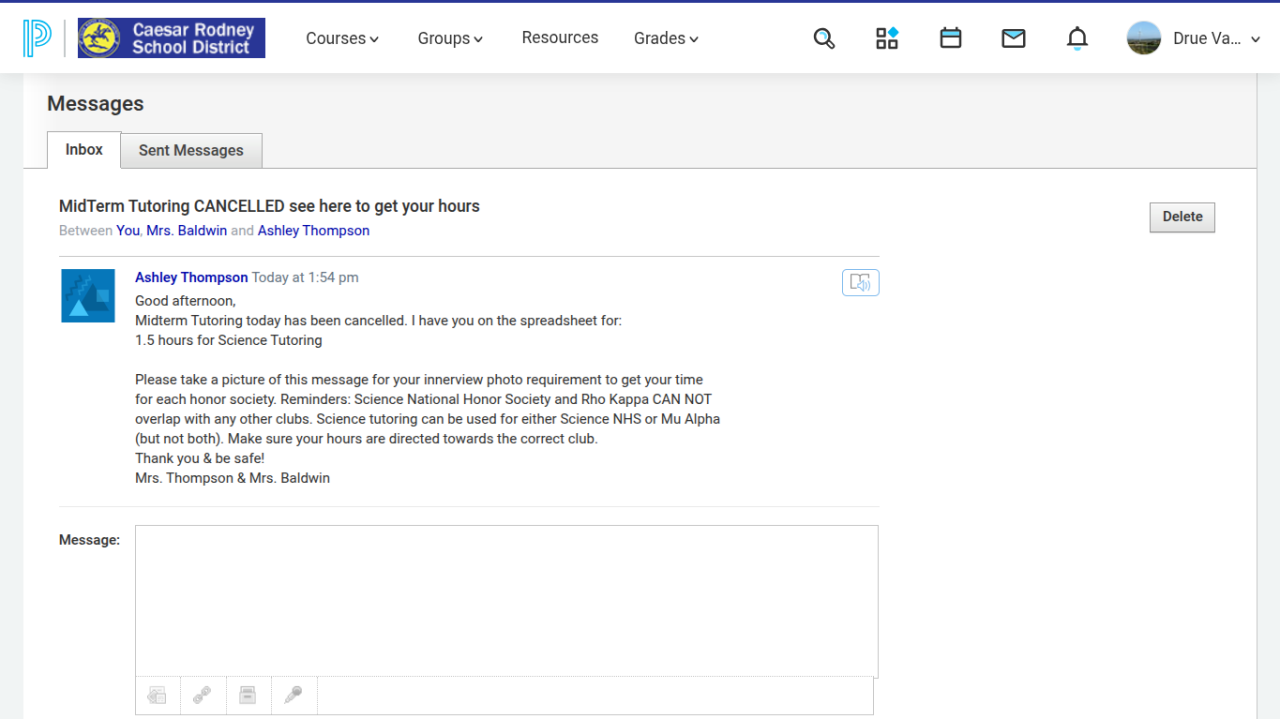Switch to the Sent Messages tab
Screen dimensions: 1280x719
[191, 150]
